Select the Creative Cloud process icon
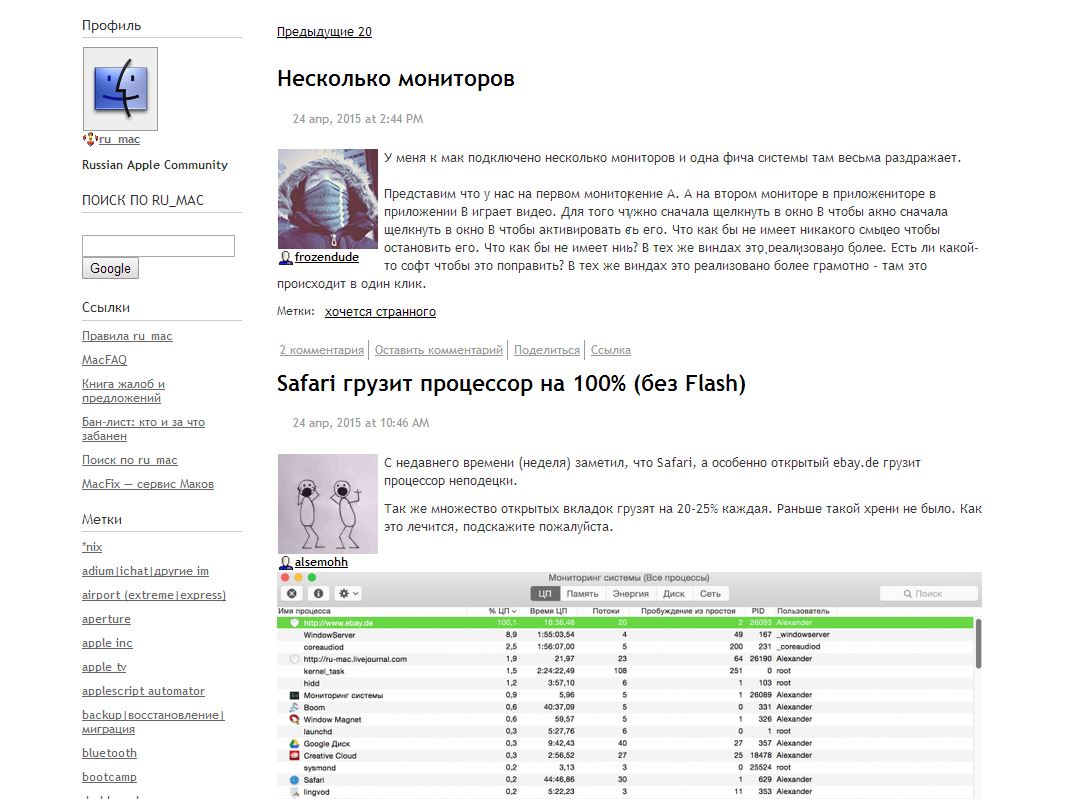1079x799 pixels. tap(295, 756)
